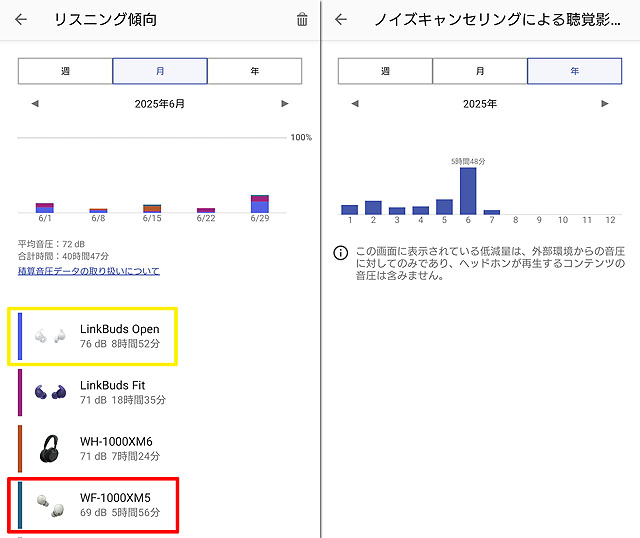Image resolution: width=640 pixels, height=538 pixels.
Task: Open 積算音圧データの取り扱いについて link
Action: click(89, 271)
